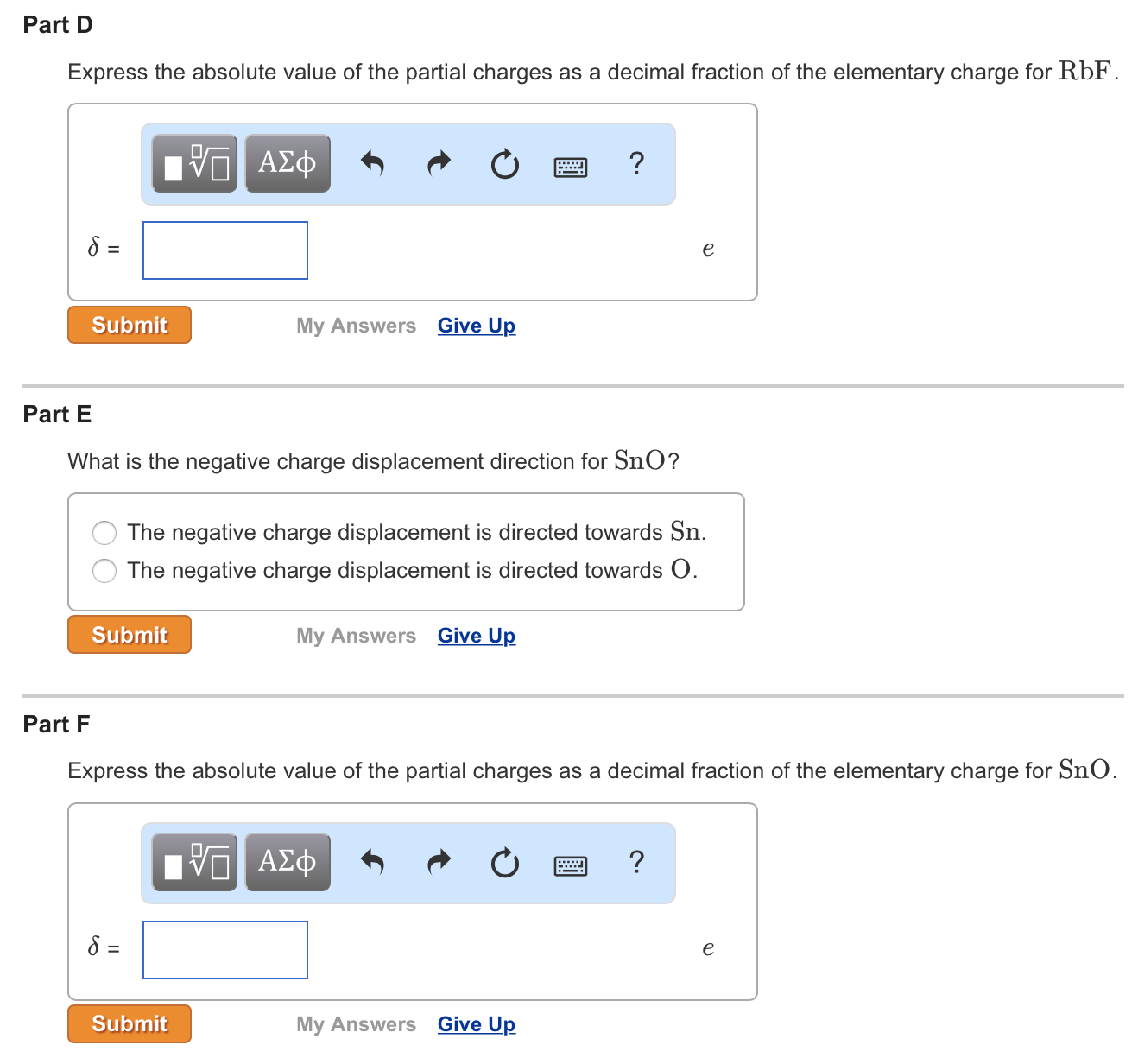The image size is (1138, 1064).
Task: Open the math template palette in Part F
Action: coord(193,861)
